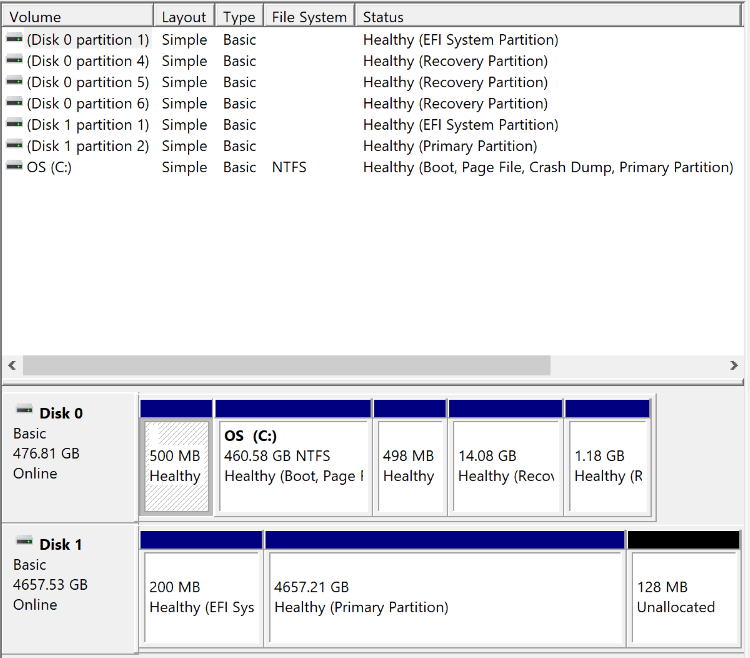Click the drive icon beside Disk 0 partition 6

(14, 103)
